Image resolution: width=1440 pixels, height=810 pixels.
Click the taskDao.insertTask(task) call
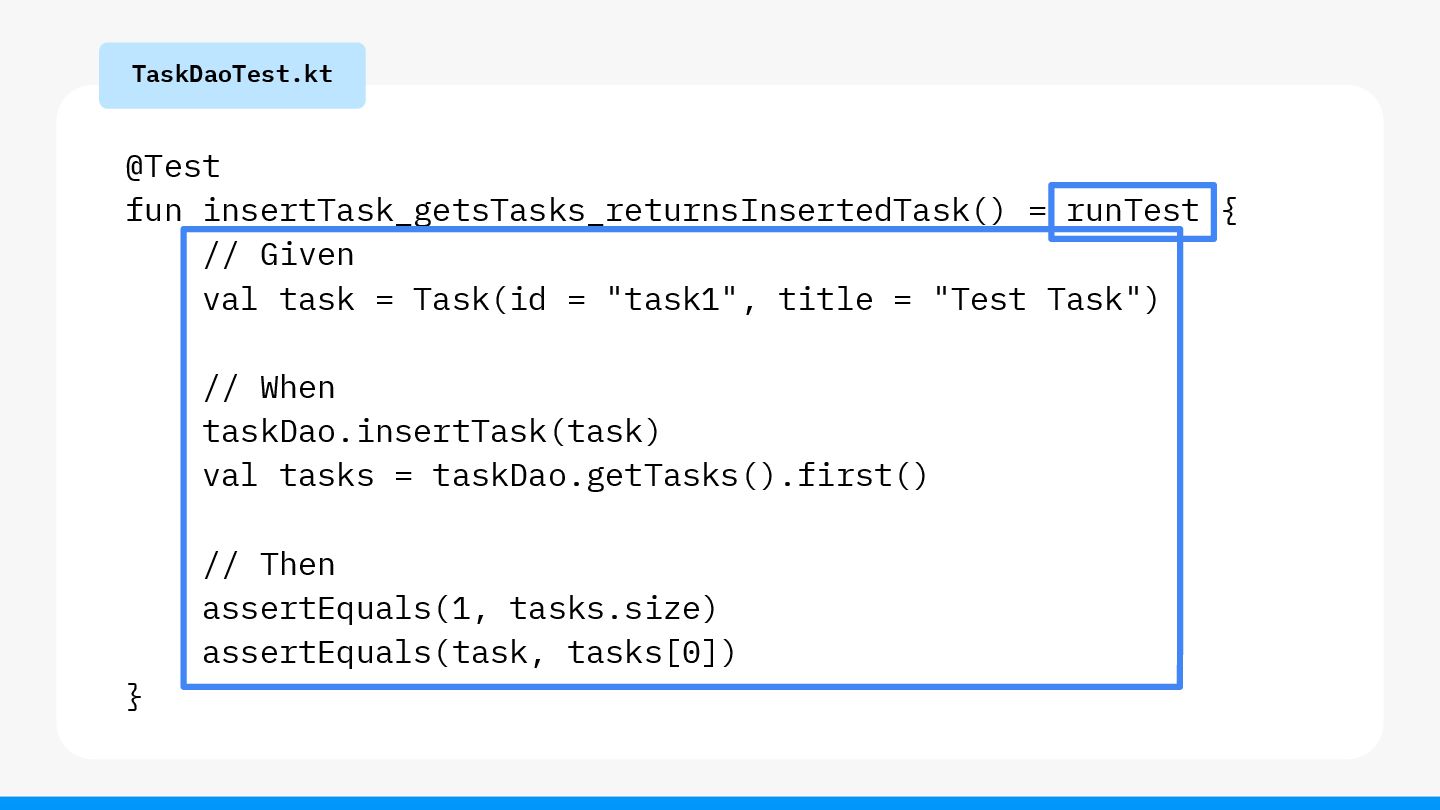coord(432,431)
